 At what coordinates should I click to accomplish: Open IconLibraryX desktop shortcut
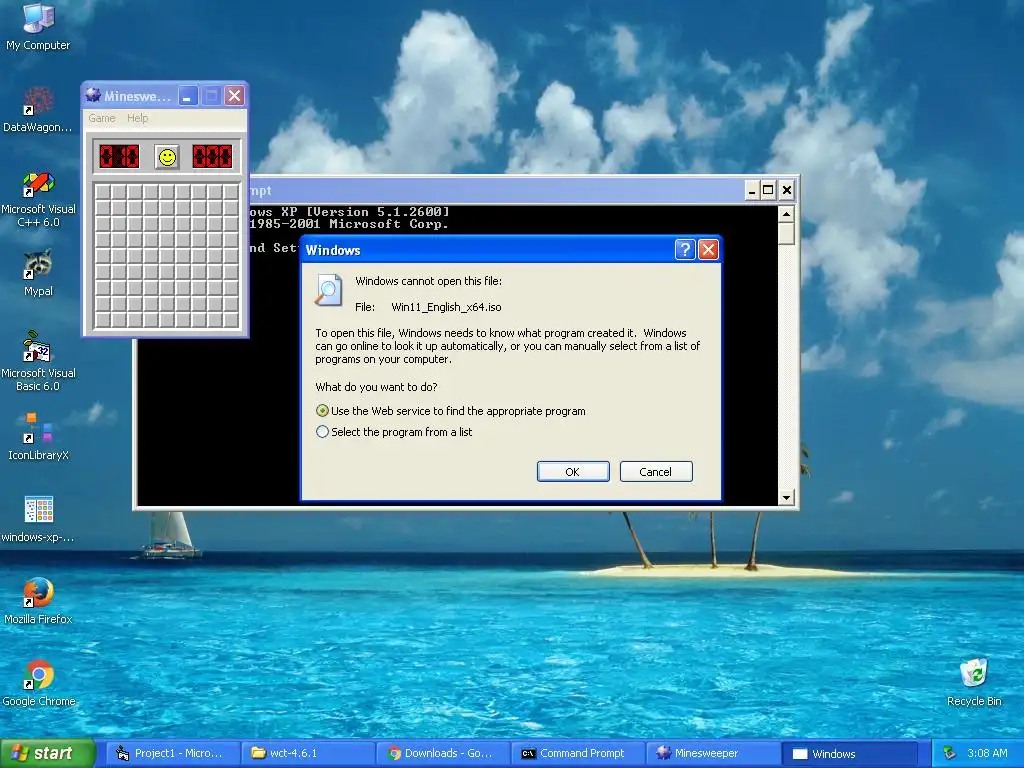pos(38,436)
